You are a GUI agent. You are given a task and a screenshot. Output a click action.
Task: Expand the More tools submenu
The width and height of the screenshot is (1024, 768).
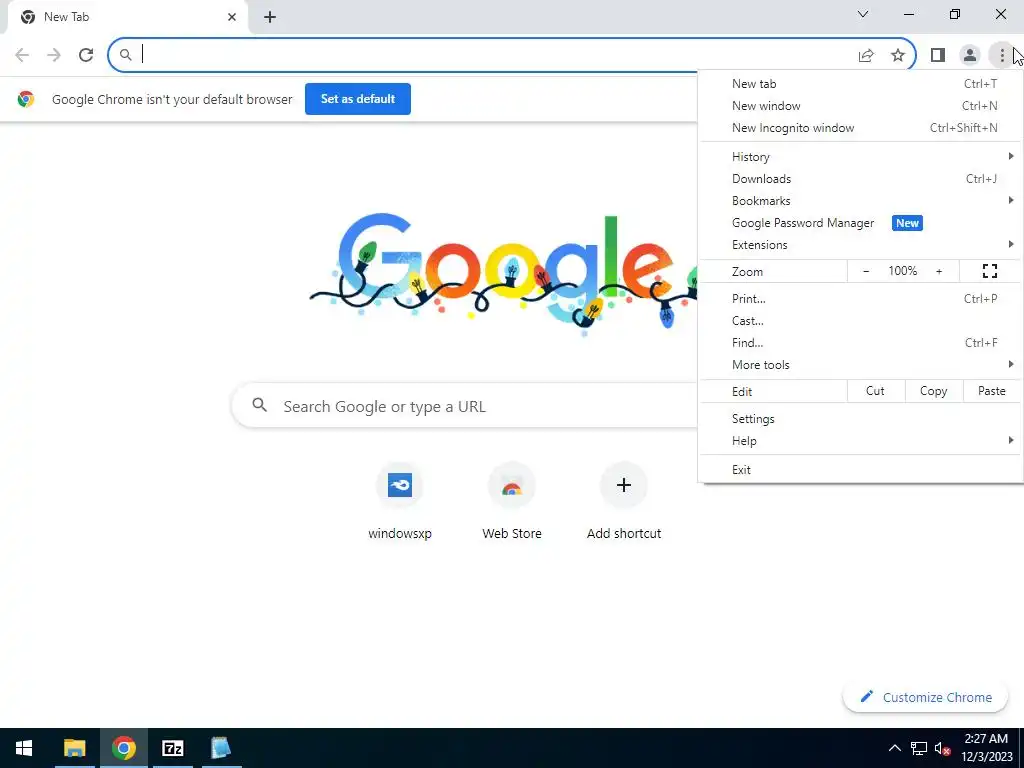point(861,365)
